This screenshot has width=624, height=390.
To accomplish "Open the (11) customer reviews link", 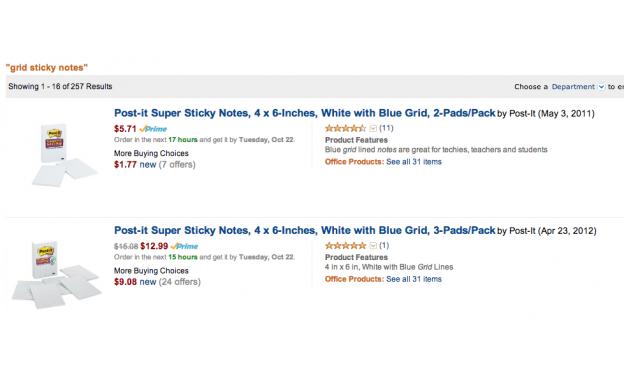I will [386, 128].
